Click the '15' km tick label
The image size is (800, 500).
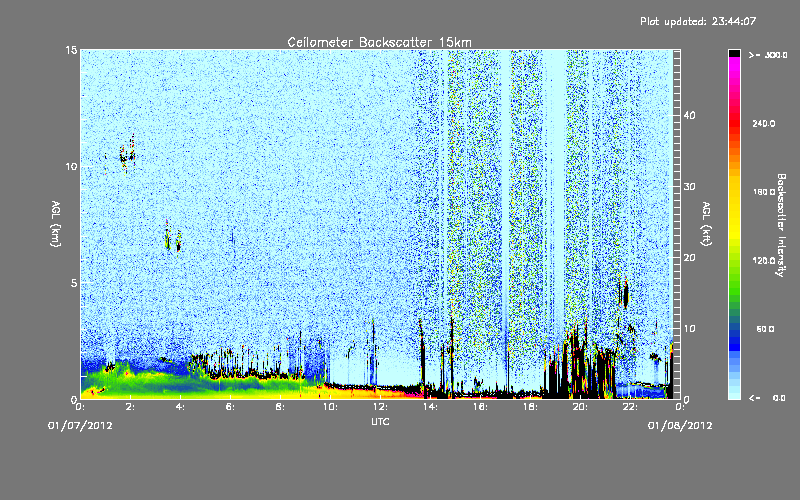[x=71, y=50]
